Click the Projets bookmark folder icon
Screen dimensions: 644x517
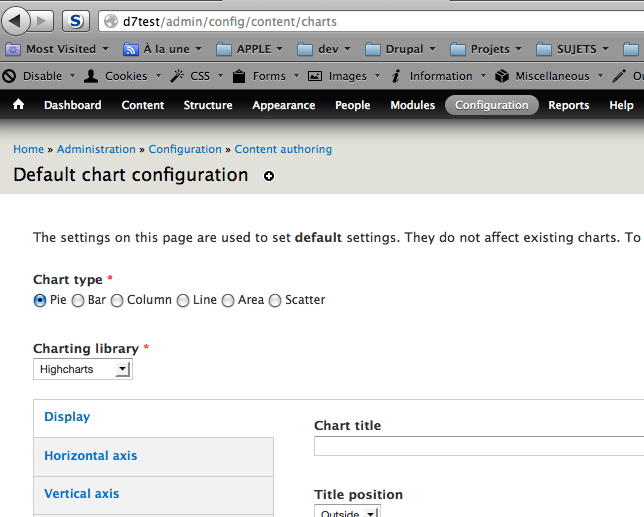(458, 49)
